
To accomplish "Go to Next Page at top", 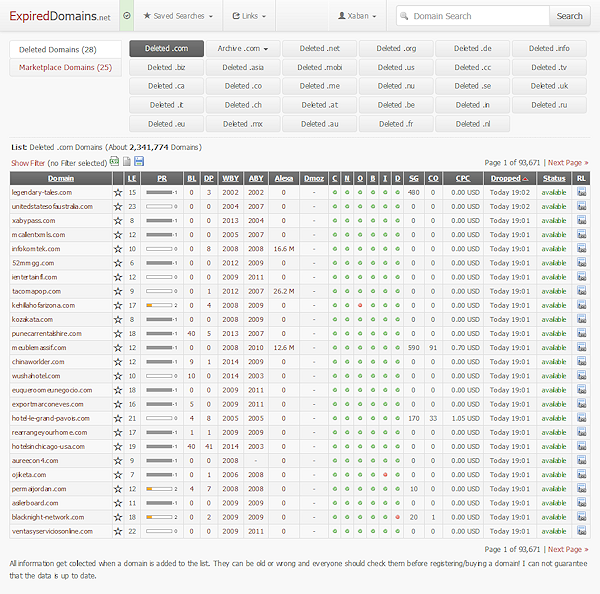I will (x=568, y=163).
